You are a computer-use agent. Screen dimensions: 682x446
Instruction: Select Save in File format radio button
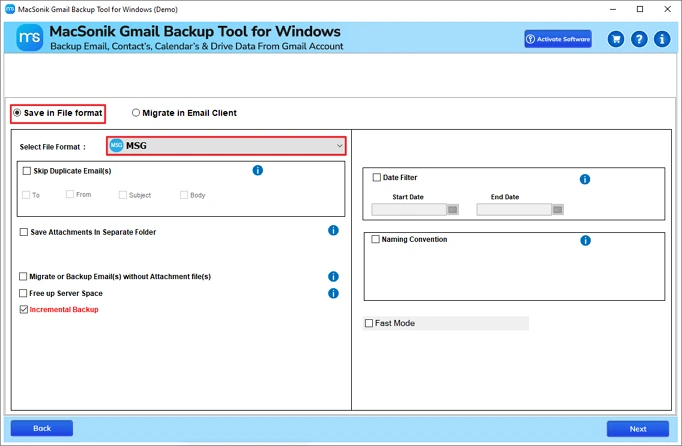[x=17, y=113]
